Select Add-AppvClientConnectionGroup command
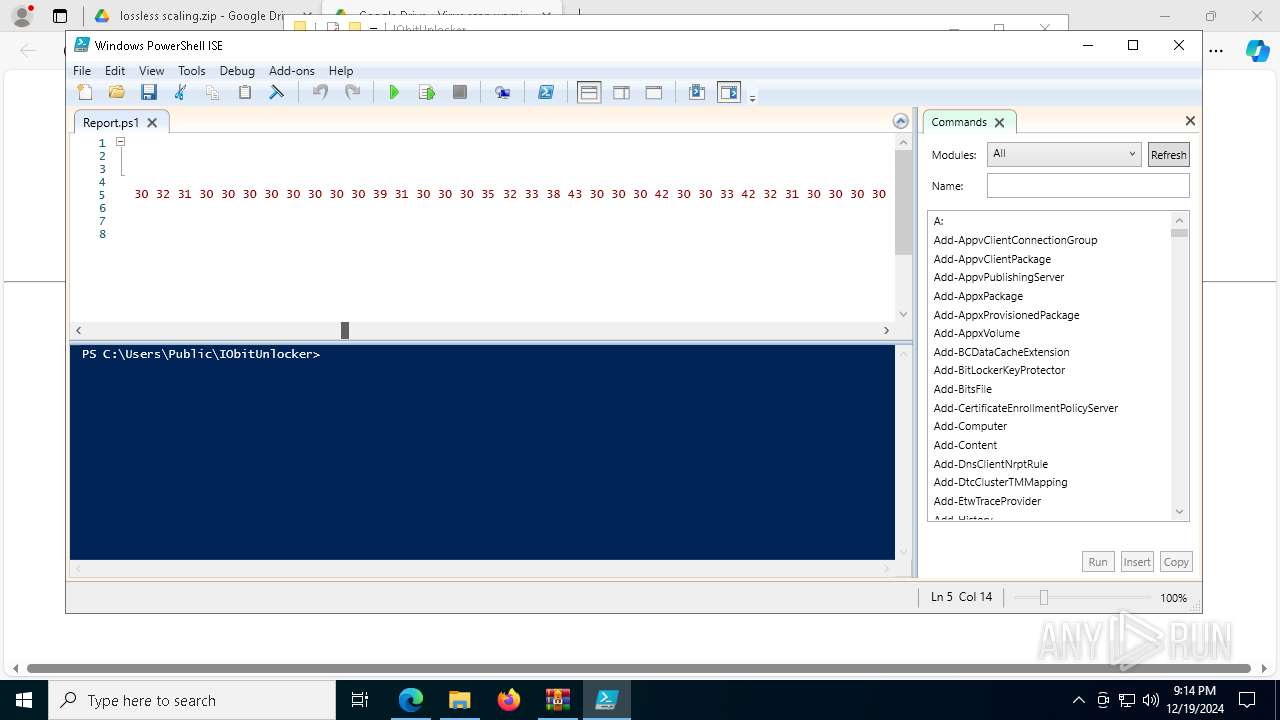This screenshot has height=720, width=1280. 1015,240
